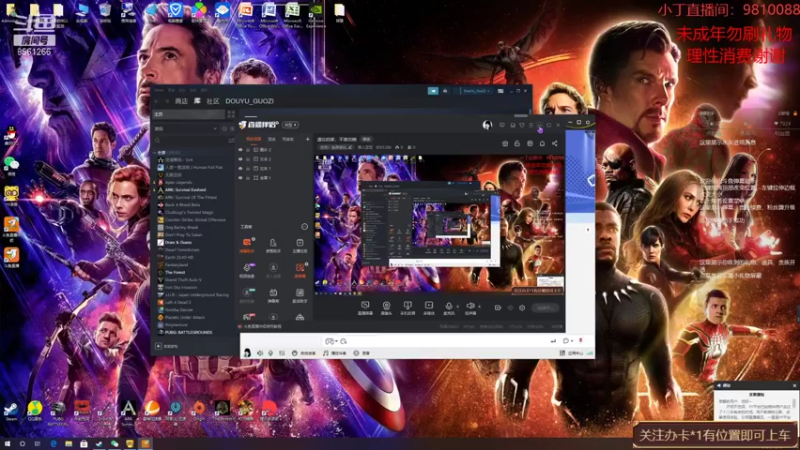The width and height of the screenshot is (800, 450).
Task: Click screen capture source icon below preview
Action: [365, 307]
